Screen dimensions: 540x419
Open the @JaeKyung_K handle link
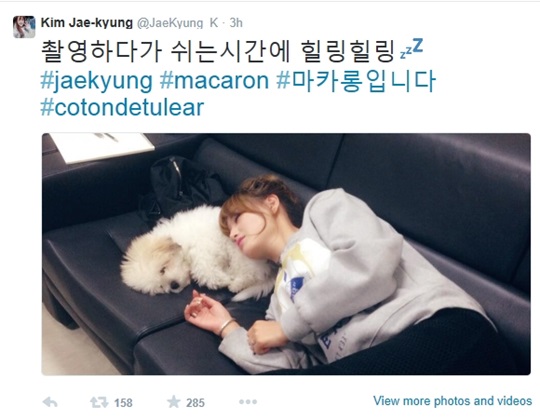pyautogui.click(x=177, y=23)
